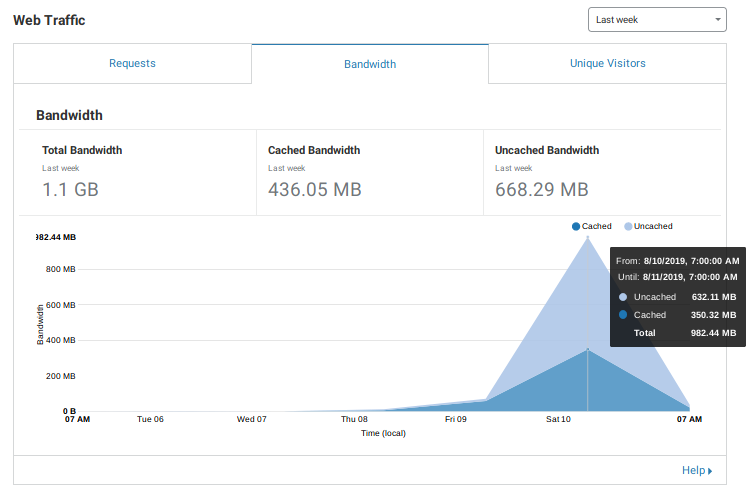Click the uncached dot icon in the tooltip

coord(623,297)
